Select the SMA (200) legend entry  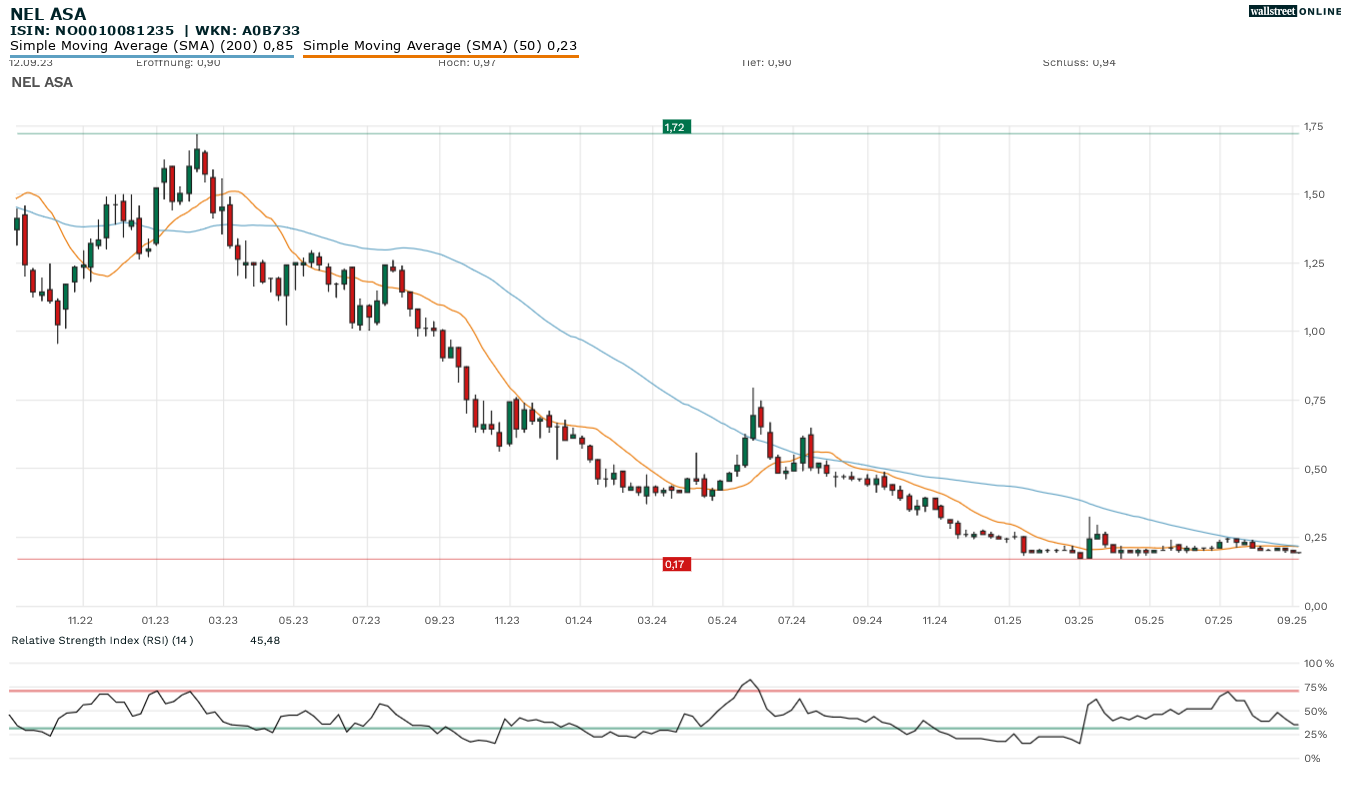click(x=151, y=46)
